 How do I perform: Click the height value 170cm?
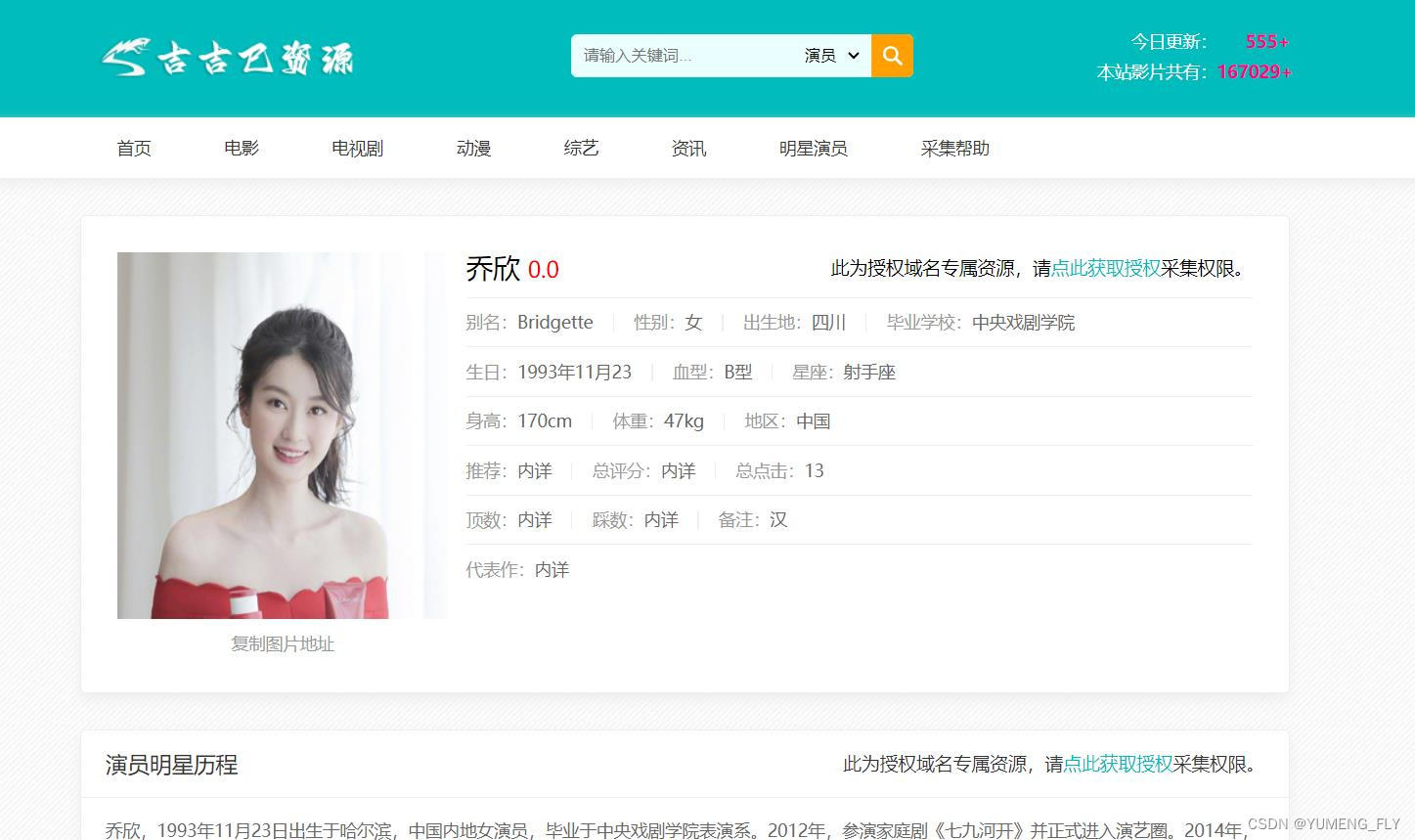point(545,421)
